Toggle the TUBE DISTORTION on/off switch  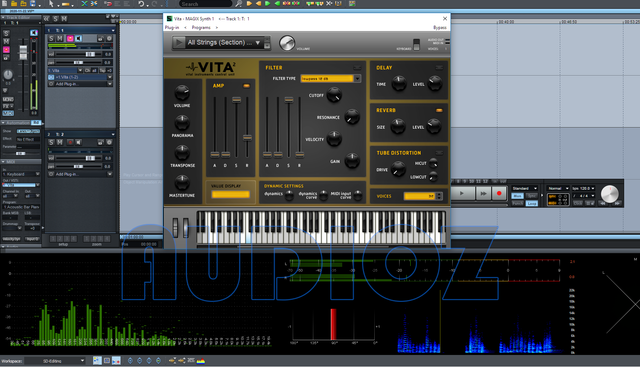[439, 153]
